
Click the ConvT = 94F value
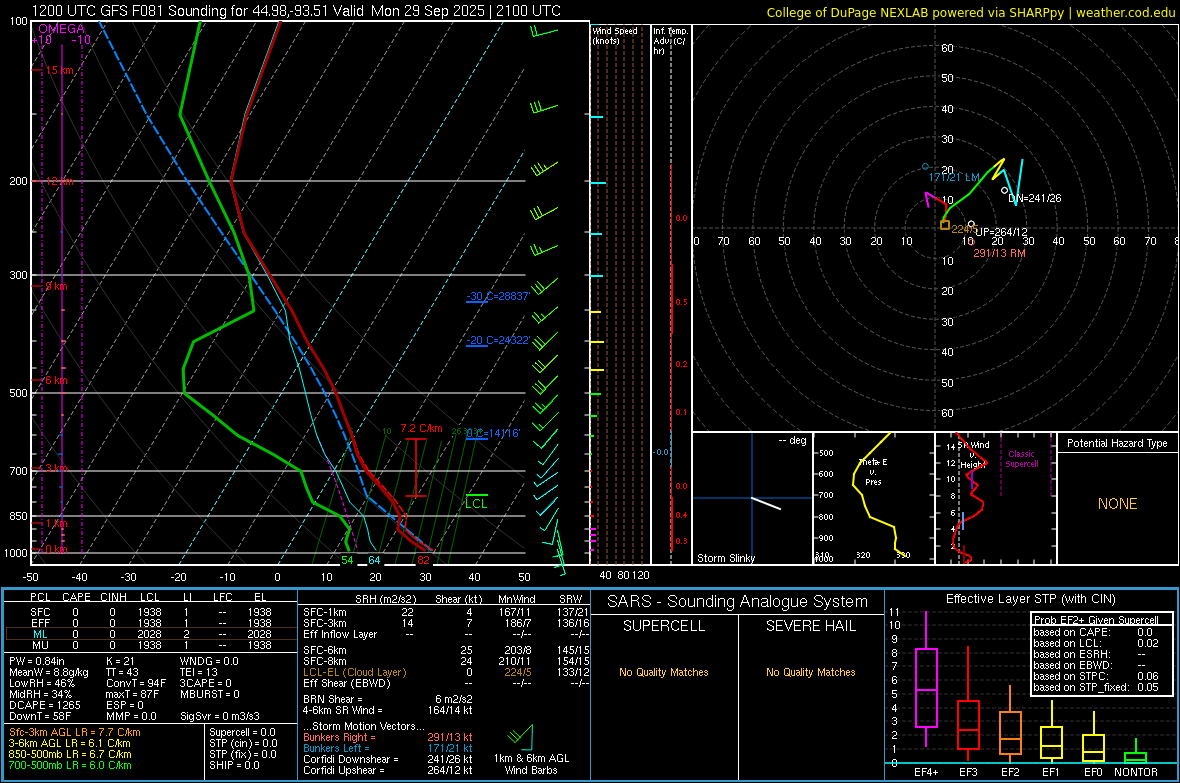click(x=136, y=683)
